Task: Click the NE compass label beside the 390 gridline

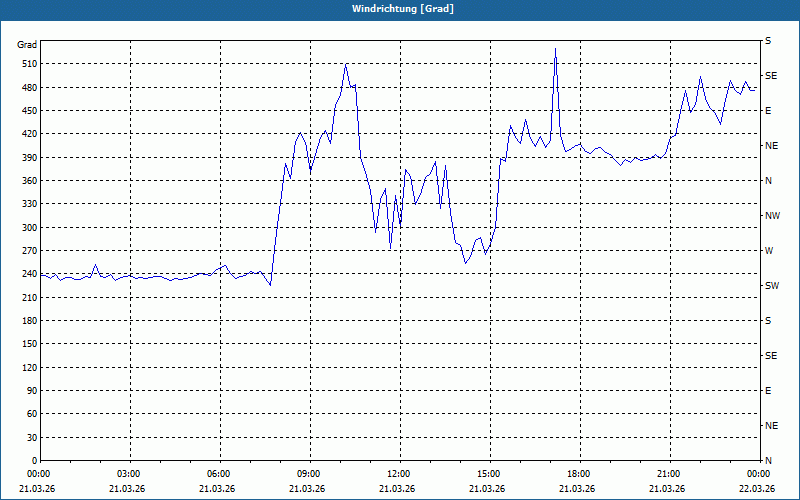Action: click(771, 146)
